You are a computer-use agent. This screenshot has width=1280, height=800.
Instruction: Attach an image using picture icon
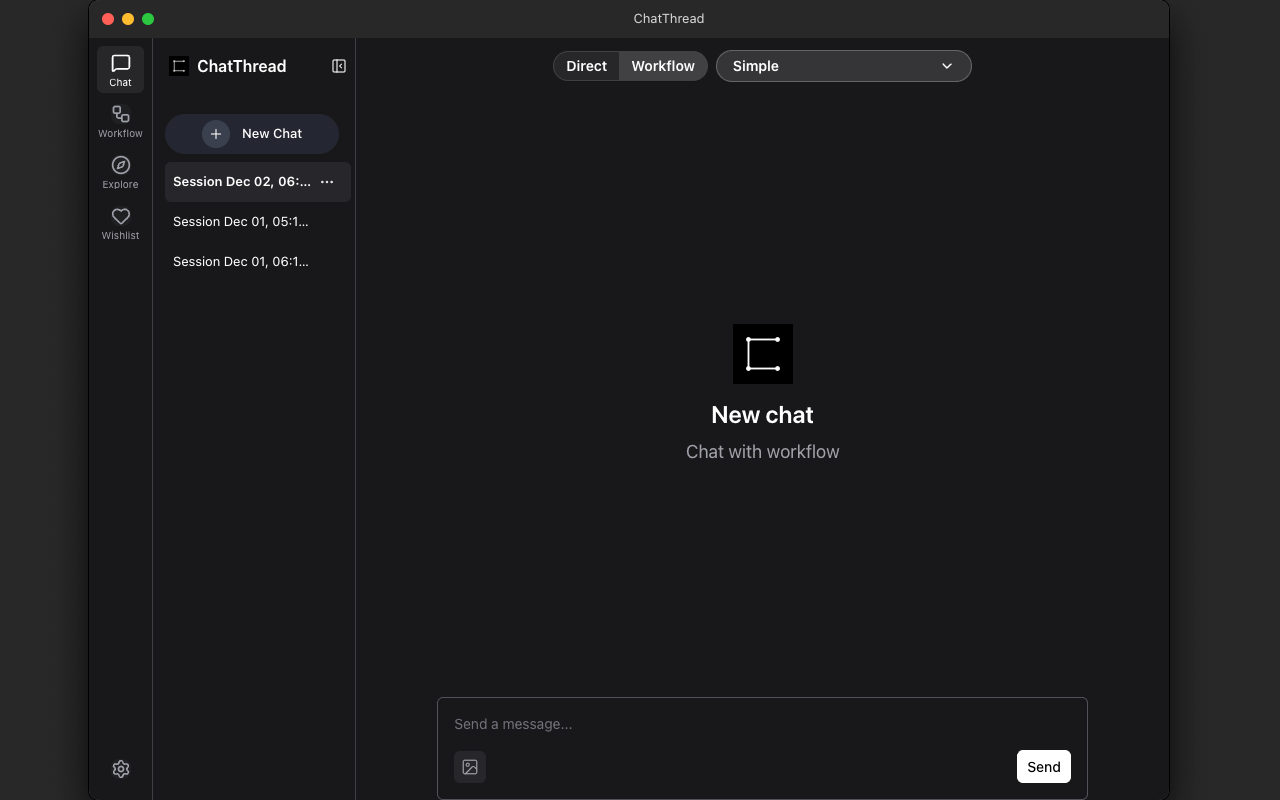pyautogui.click(x=470, y=767)
